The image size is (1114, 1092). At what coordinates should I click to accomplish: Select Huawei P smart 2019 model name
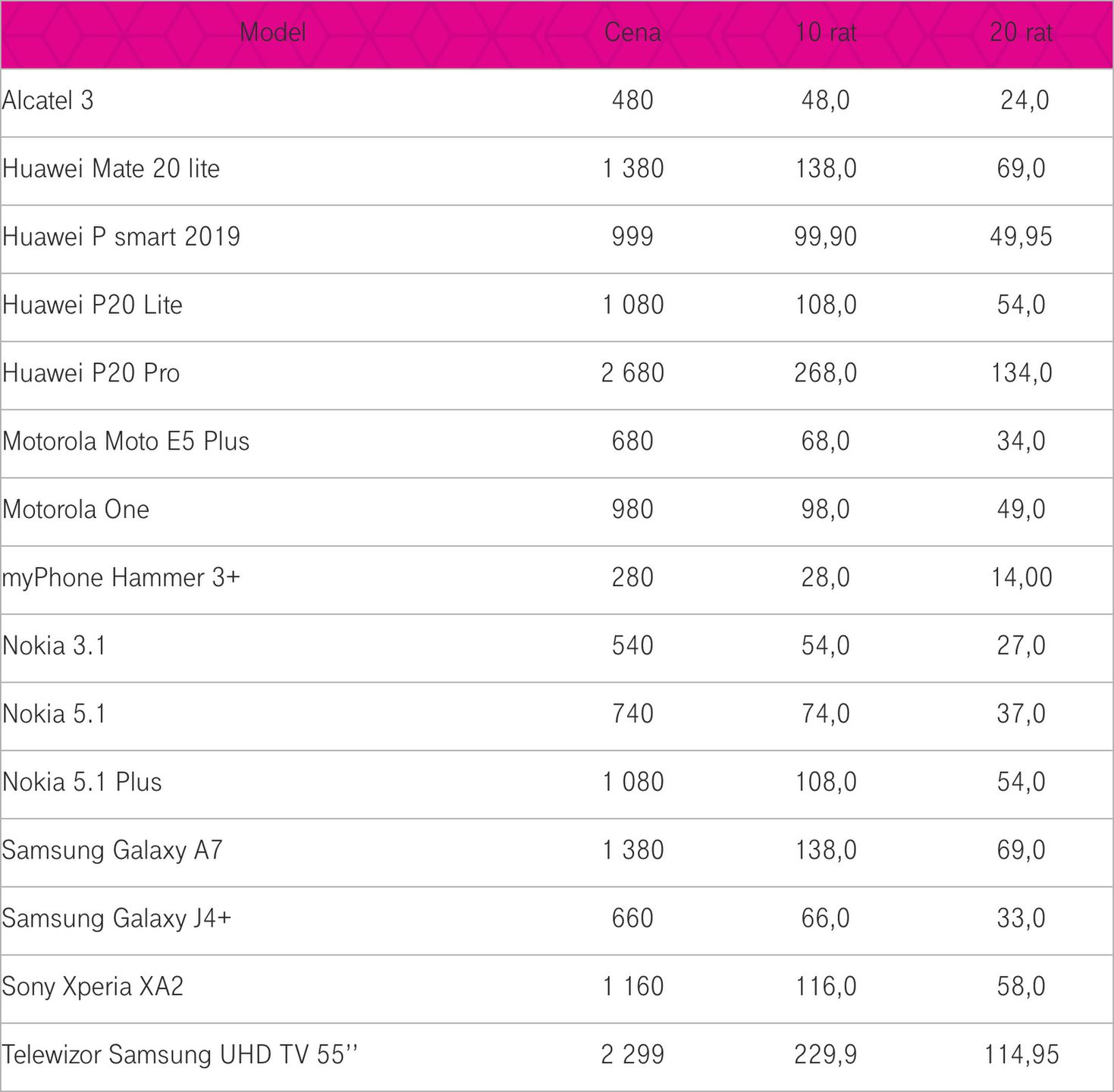coord(121,237)
